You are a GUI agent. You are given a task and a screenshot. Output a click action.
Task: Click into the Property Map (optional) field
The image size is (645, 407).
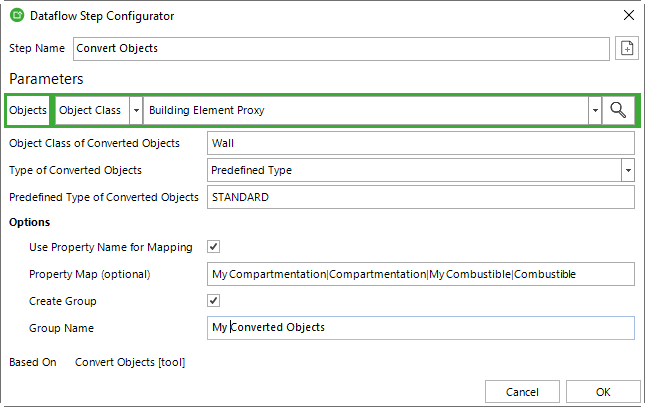(420, 274)
